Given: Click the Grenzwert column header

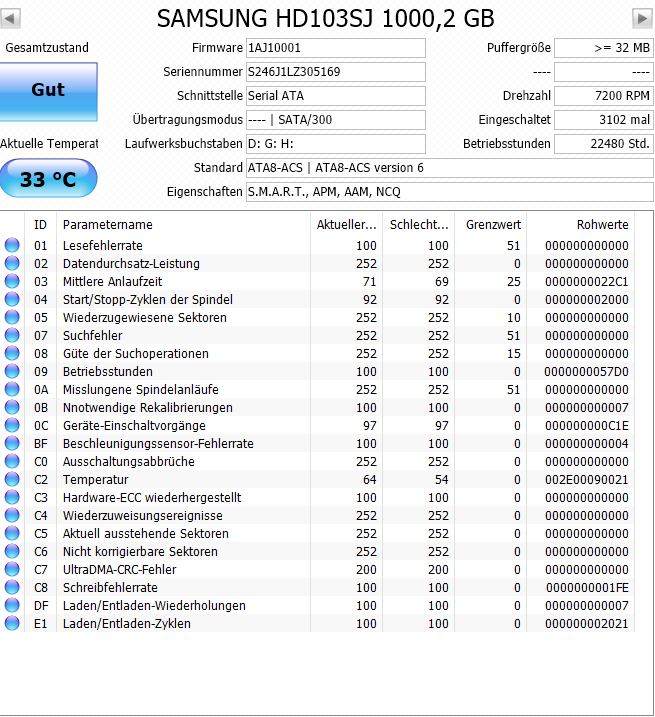Looking at the screenshot, I should point(490,225).
